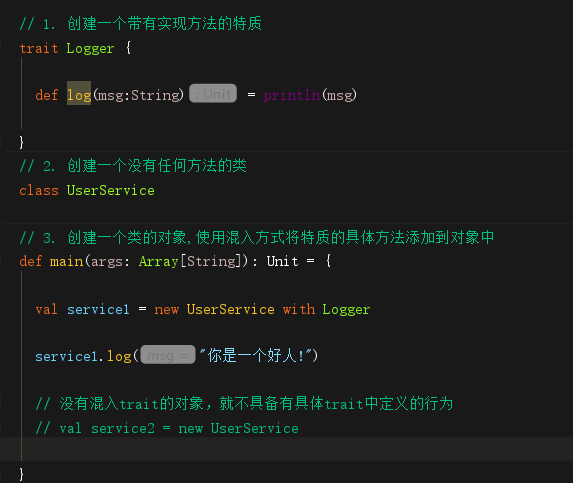Click the comment '// 1. 创建一个带有实现方法的特质'

[x=141, y=24]
